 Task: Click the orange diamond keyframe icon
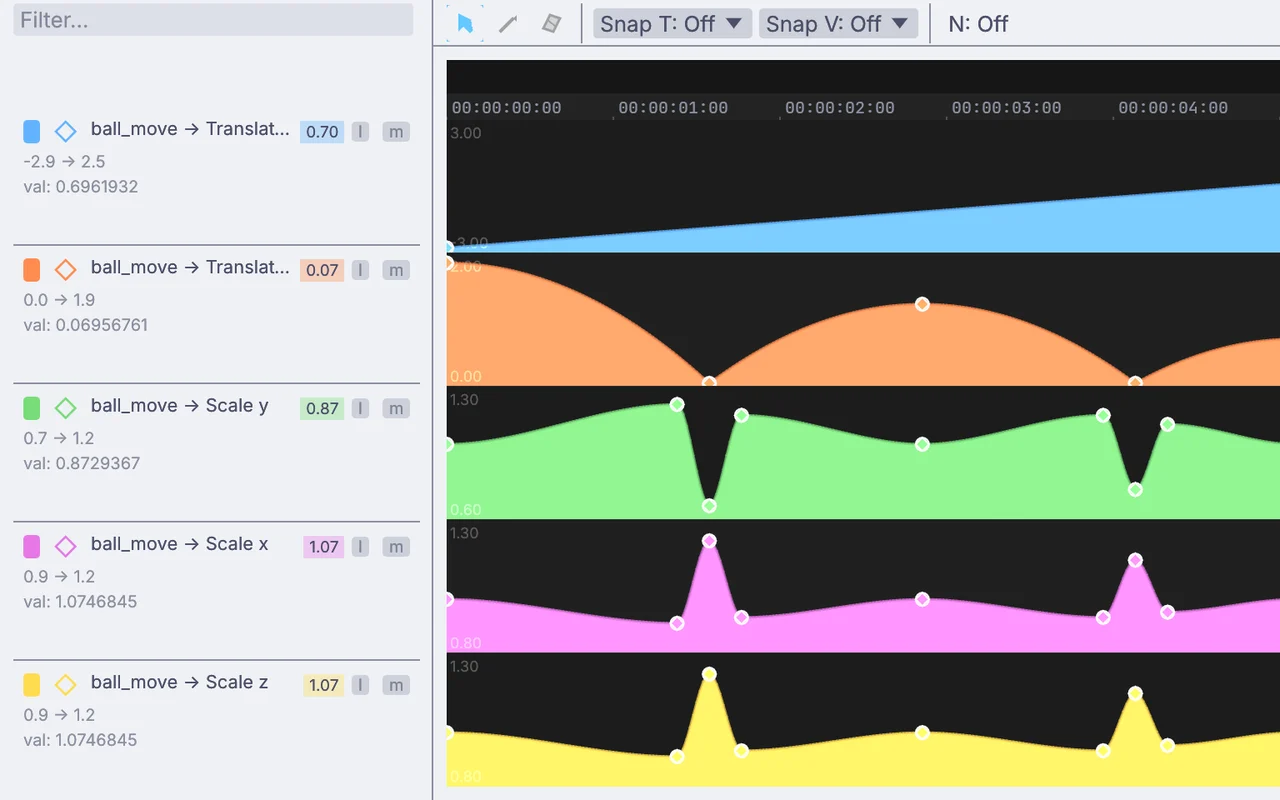click(x=65, y=270)
